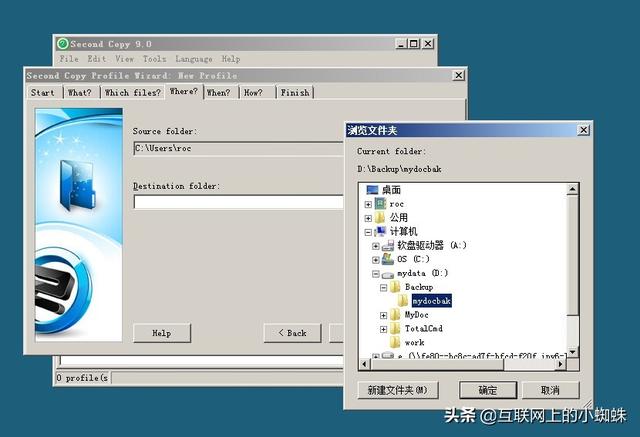Click folder tree scroll down arrow

tap(573, 352)
